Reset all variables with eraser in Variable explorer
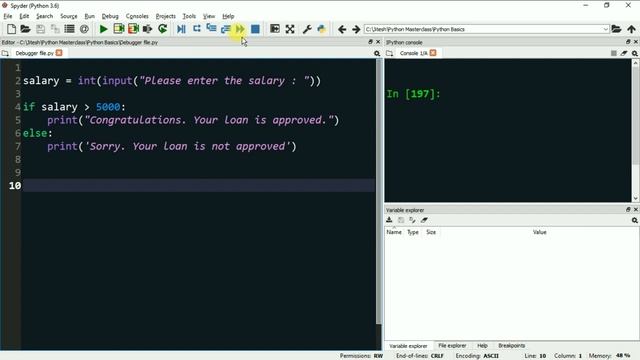This screenshot has height=360, width=640. [x=424, y=220]
